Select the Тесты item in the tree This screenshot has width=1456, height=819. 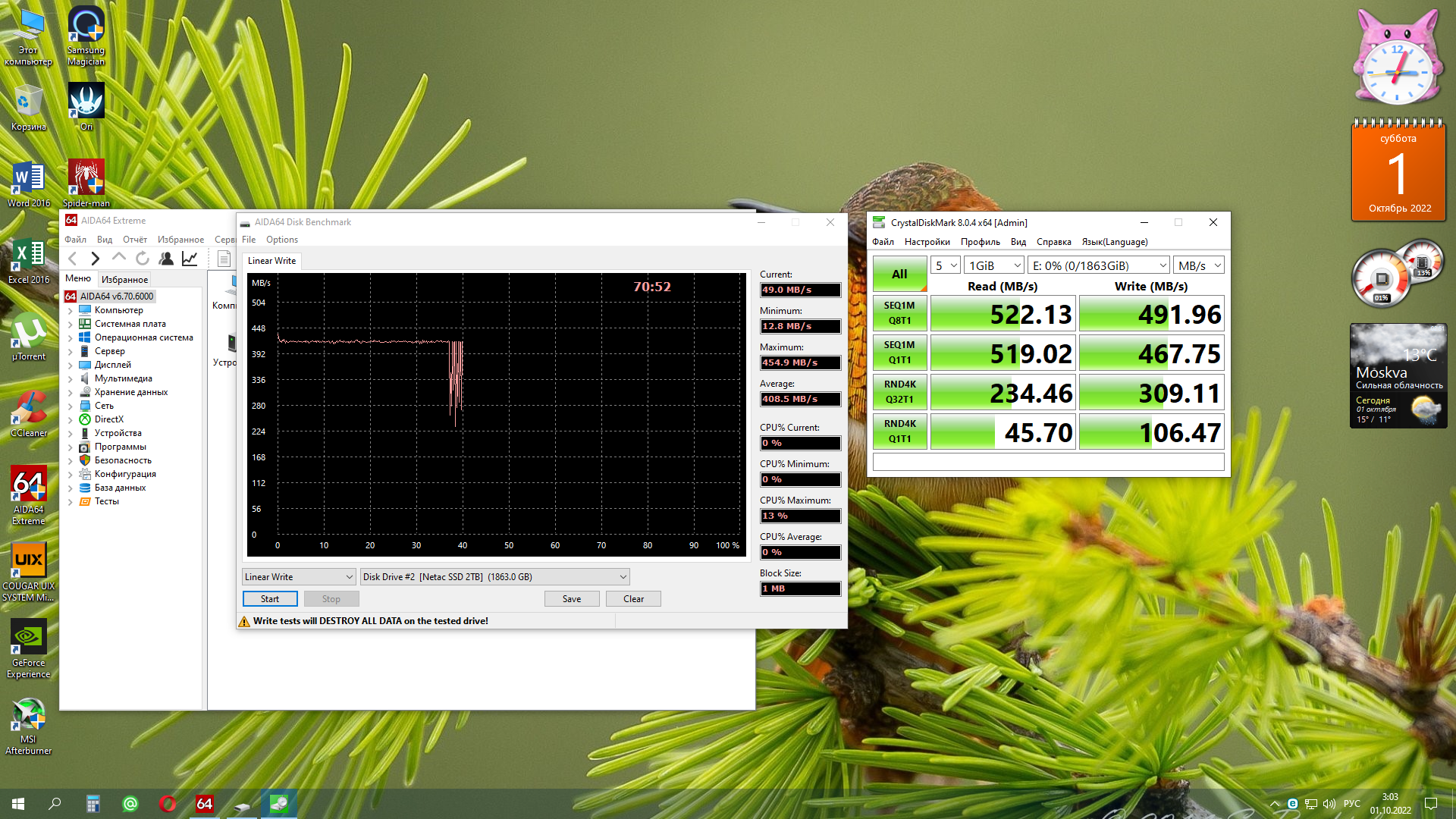[x=107, y=501]
